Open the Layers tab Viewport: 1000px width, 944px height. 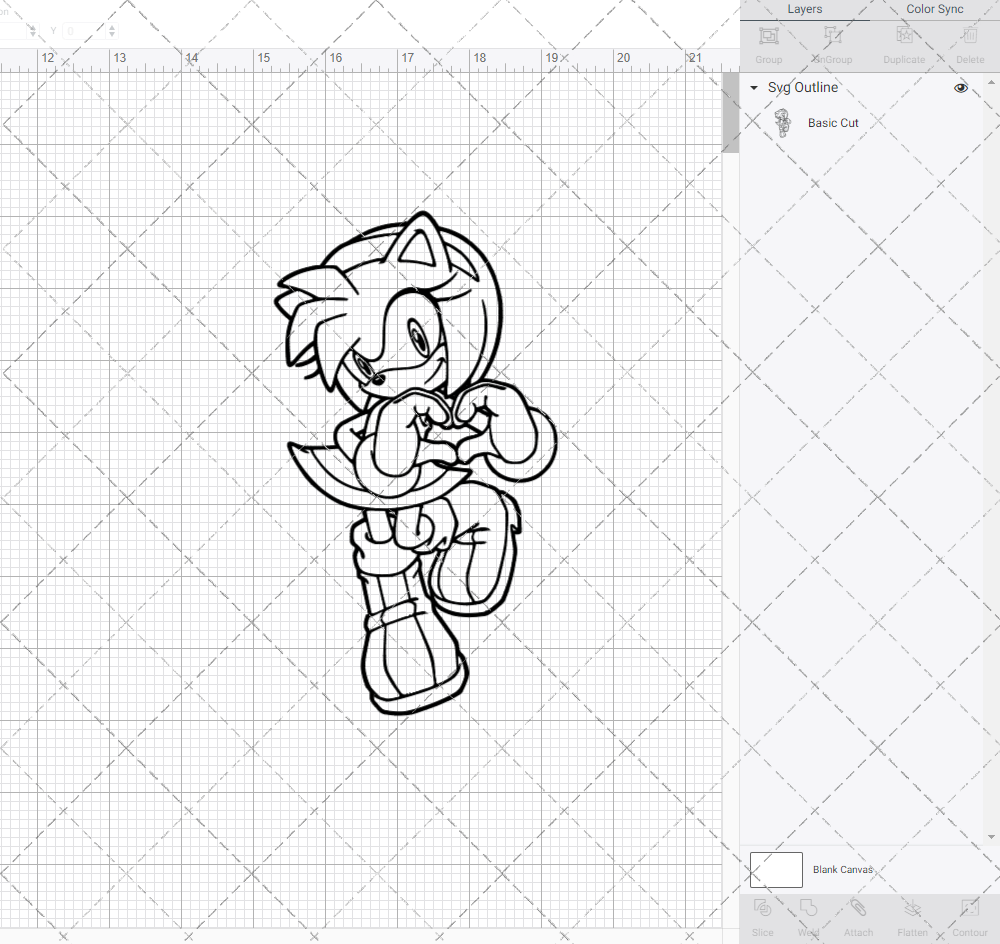(x=804, y=9)
